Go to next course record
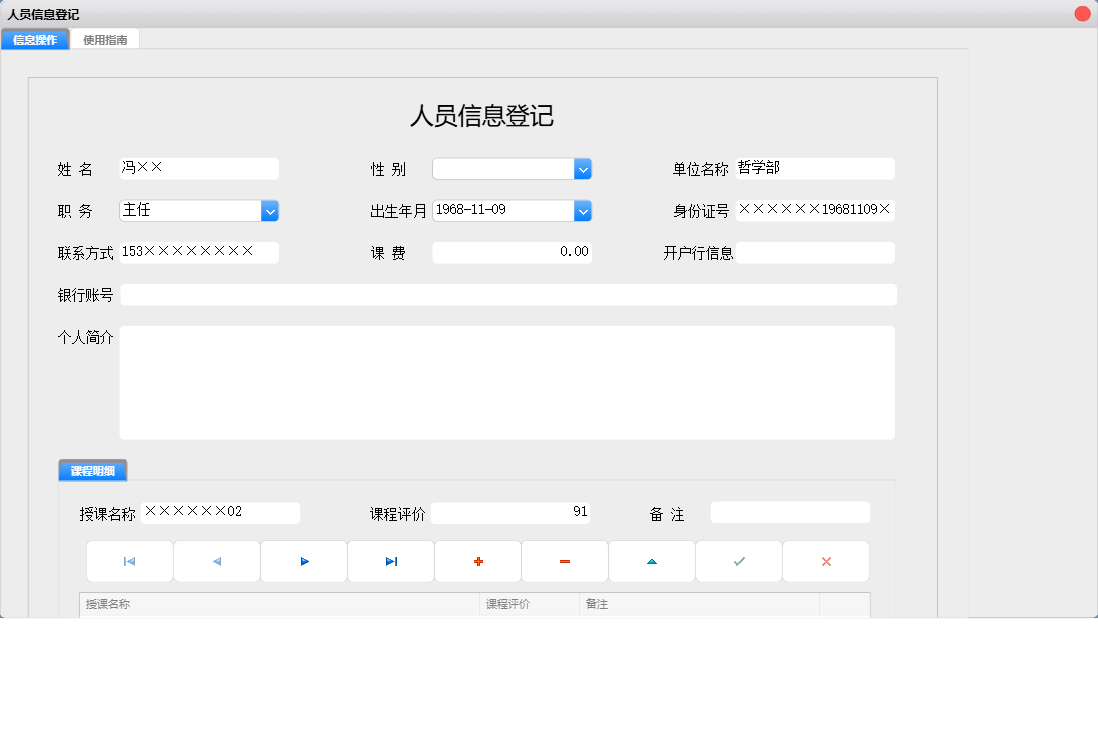 coord(303,561)
